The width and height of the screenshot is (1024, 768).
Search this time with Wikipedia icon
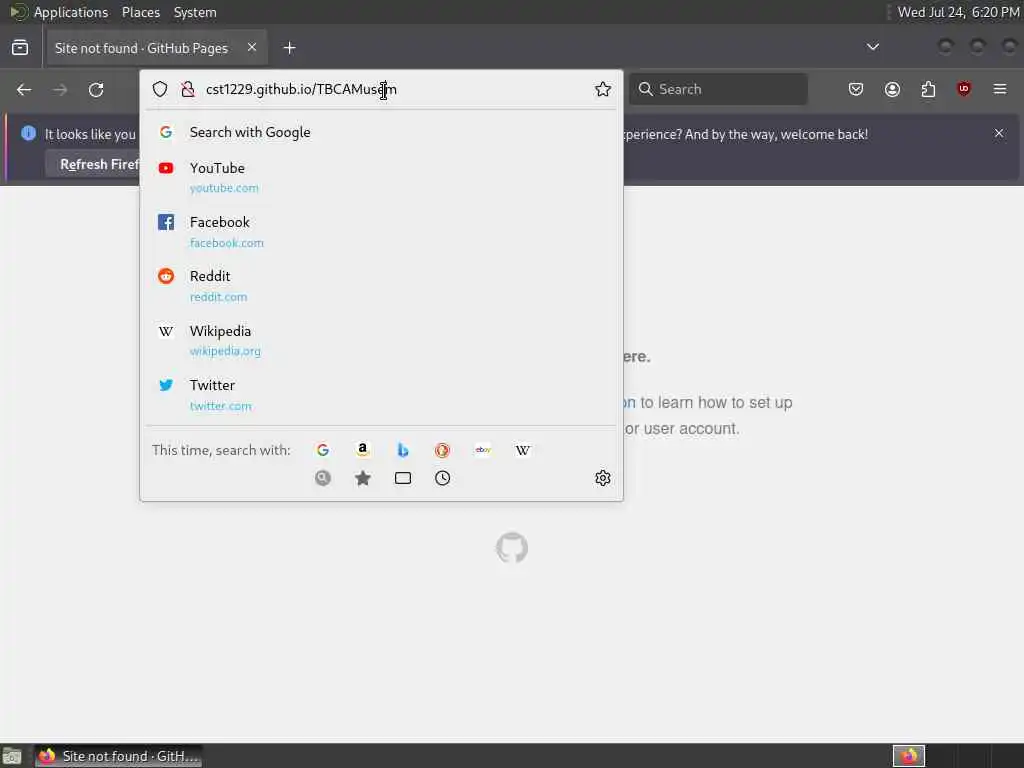coord(523,450)
